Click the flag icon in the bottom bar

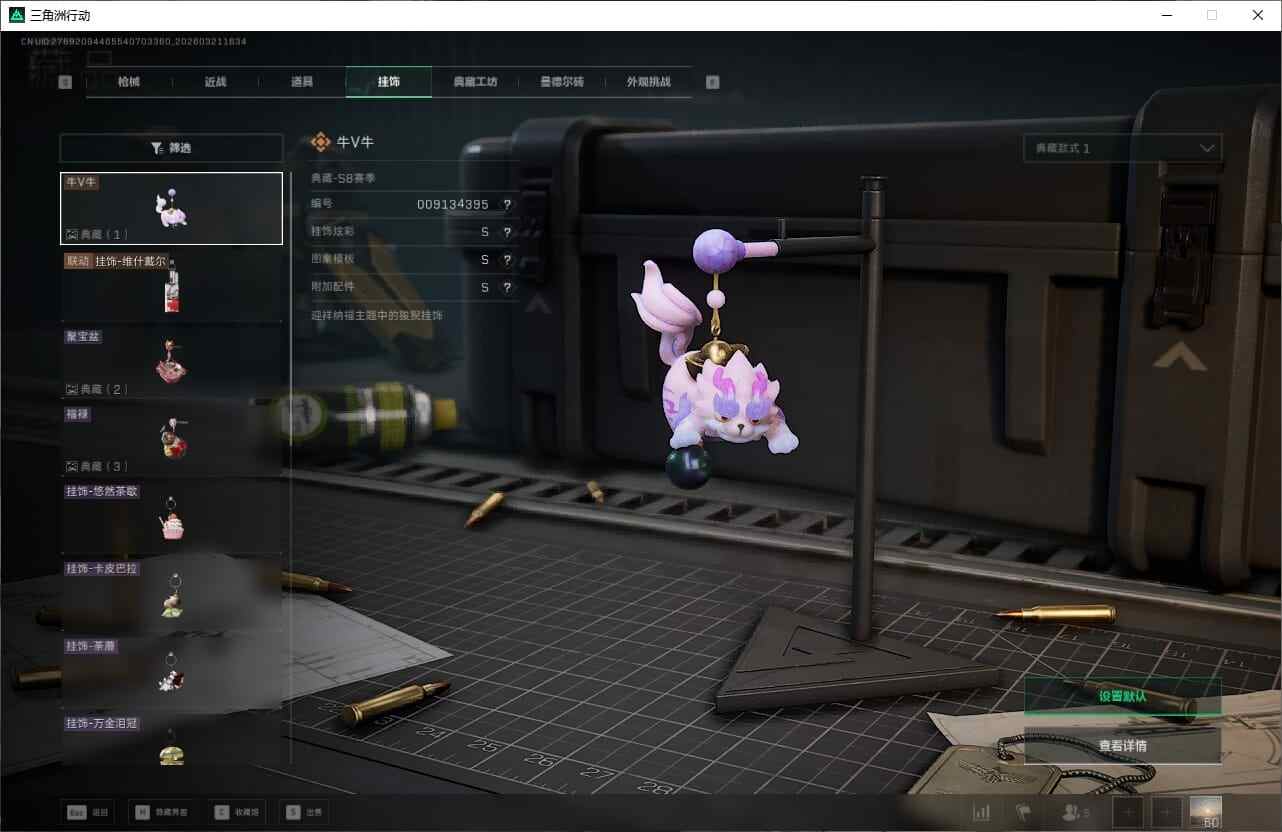point(1022,812)
